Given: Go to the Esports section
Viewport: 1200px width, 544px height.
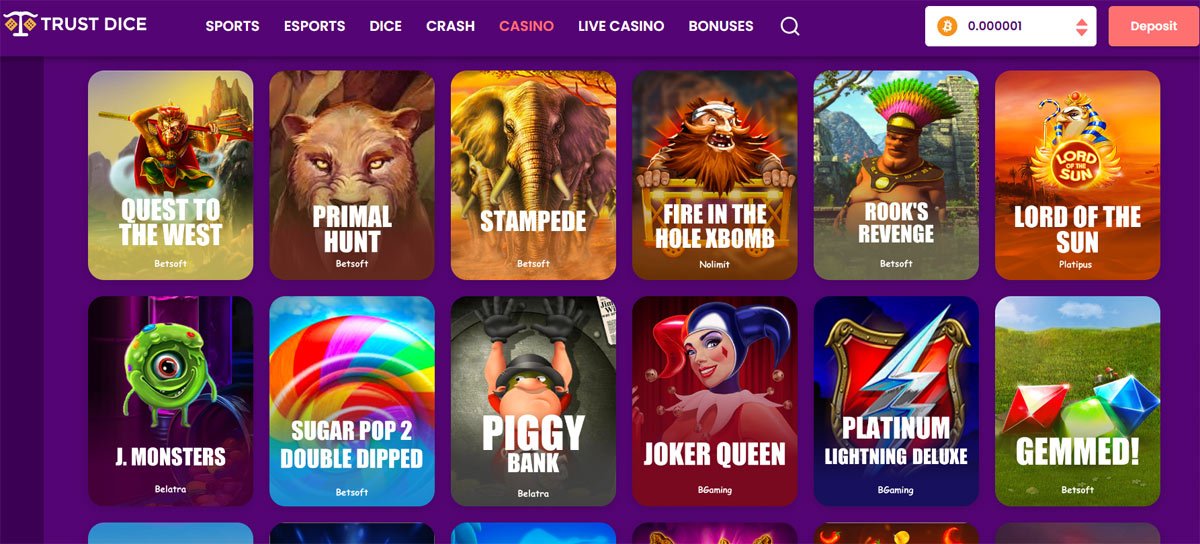Looking at the screenshot, I should (x=314, y=26).
